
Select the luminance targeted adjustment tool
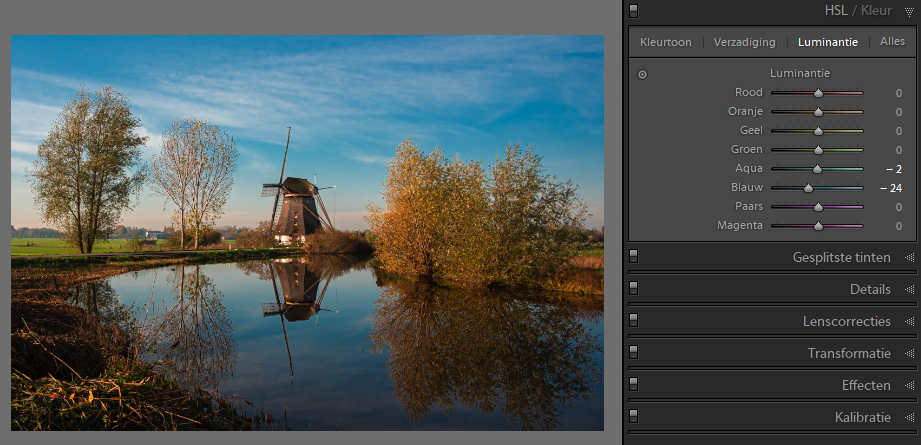[642, 74]
